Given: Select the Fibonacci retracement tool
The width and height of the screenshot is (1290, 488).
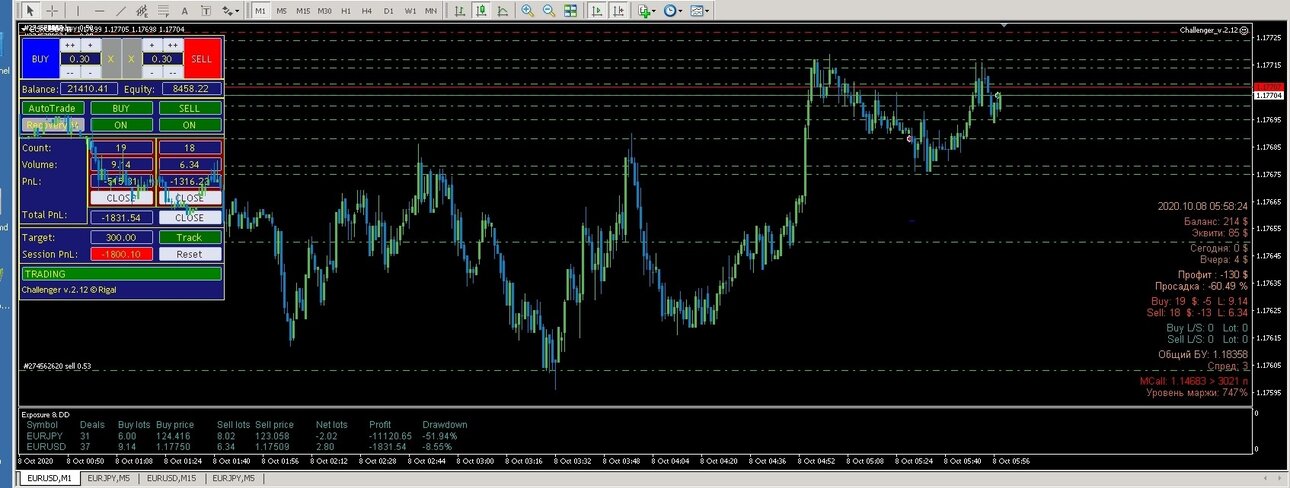Looking at the screenshot, I should click(x=165, y=10).
